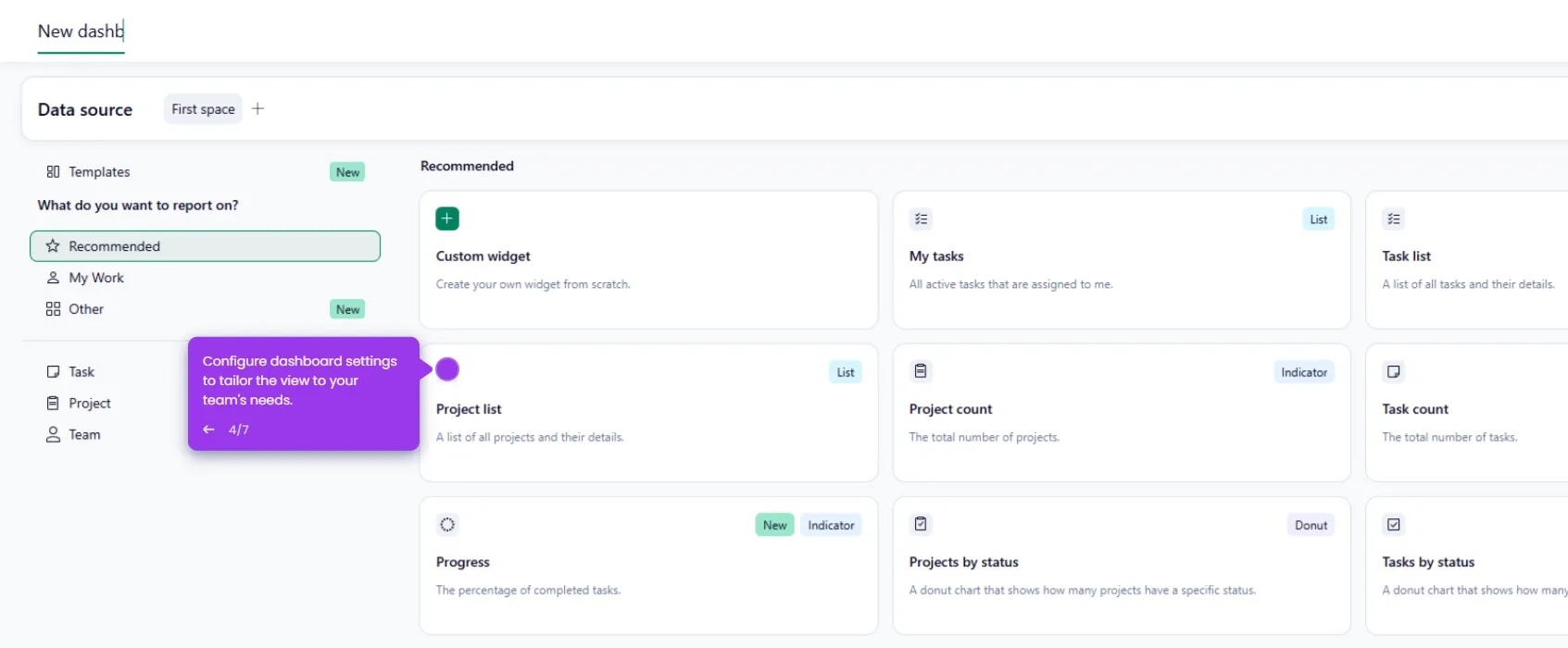The width and height of the screenshot is (1568, 648).
Task: Choose the My tasks widget card
Action: pyautogui.click(x=1122, y=260)
